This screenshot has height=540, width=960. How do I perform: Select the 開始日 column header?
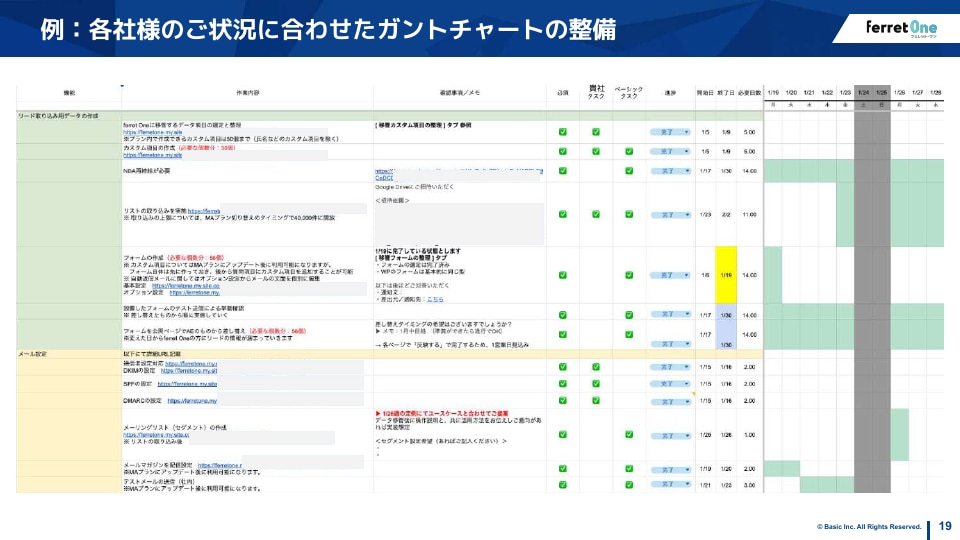[705, 93]
